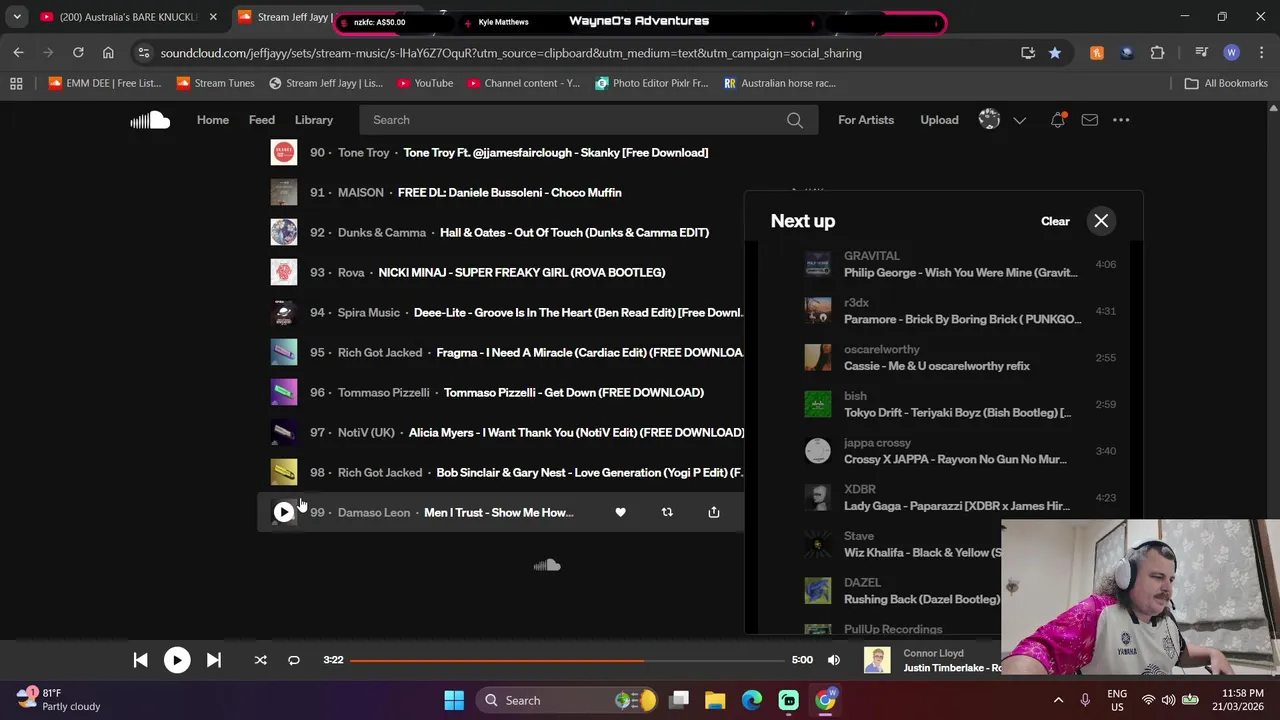The height and width of the screenshot is (720, 1280).
Task: Open Chrome extensions puzzle icon
Action: point(1157,53)
